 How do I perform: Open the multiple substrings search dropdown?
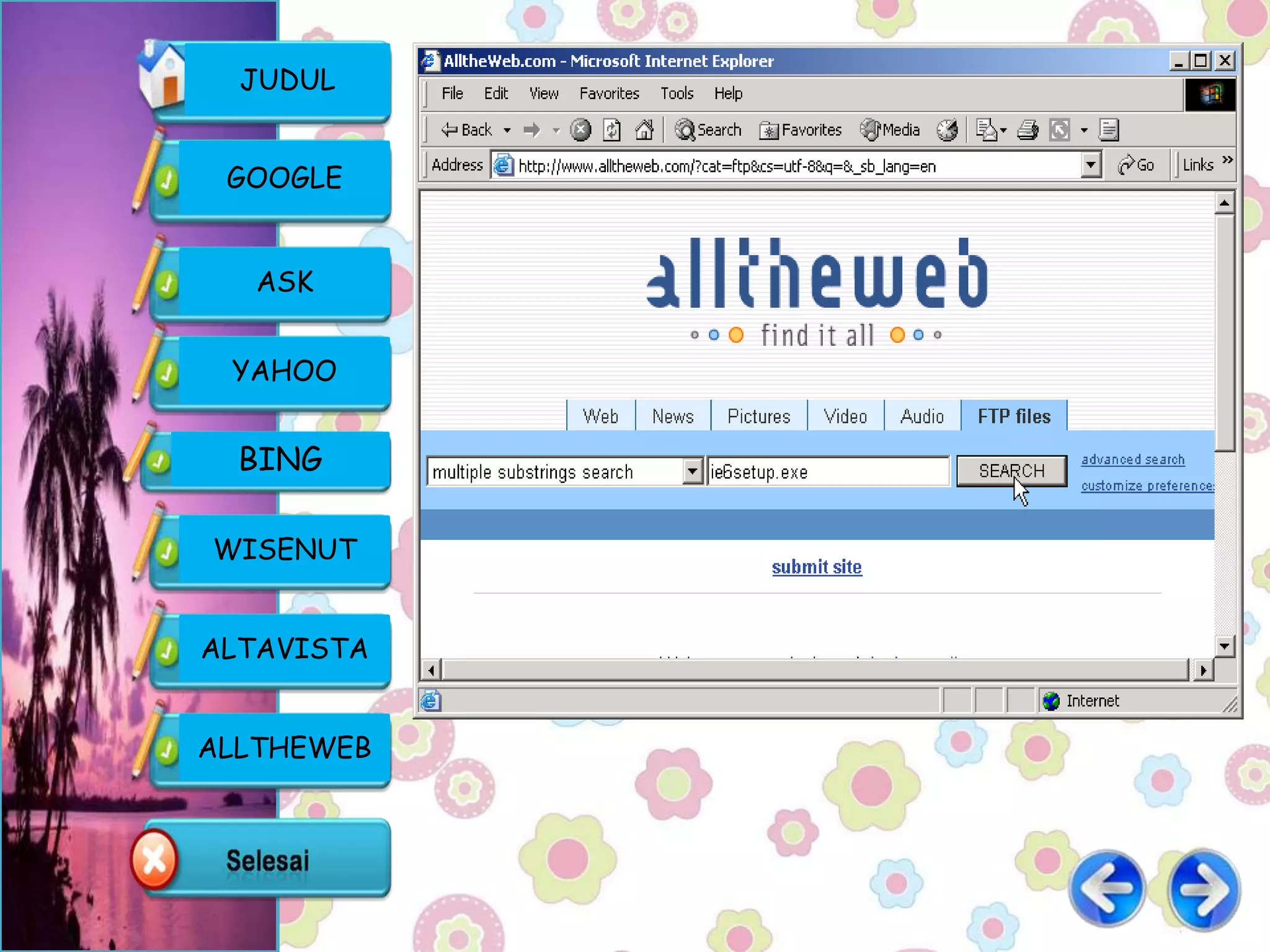click(x=693, y=472)
